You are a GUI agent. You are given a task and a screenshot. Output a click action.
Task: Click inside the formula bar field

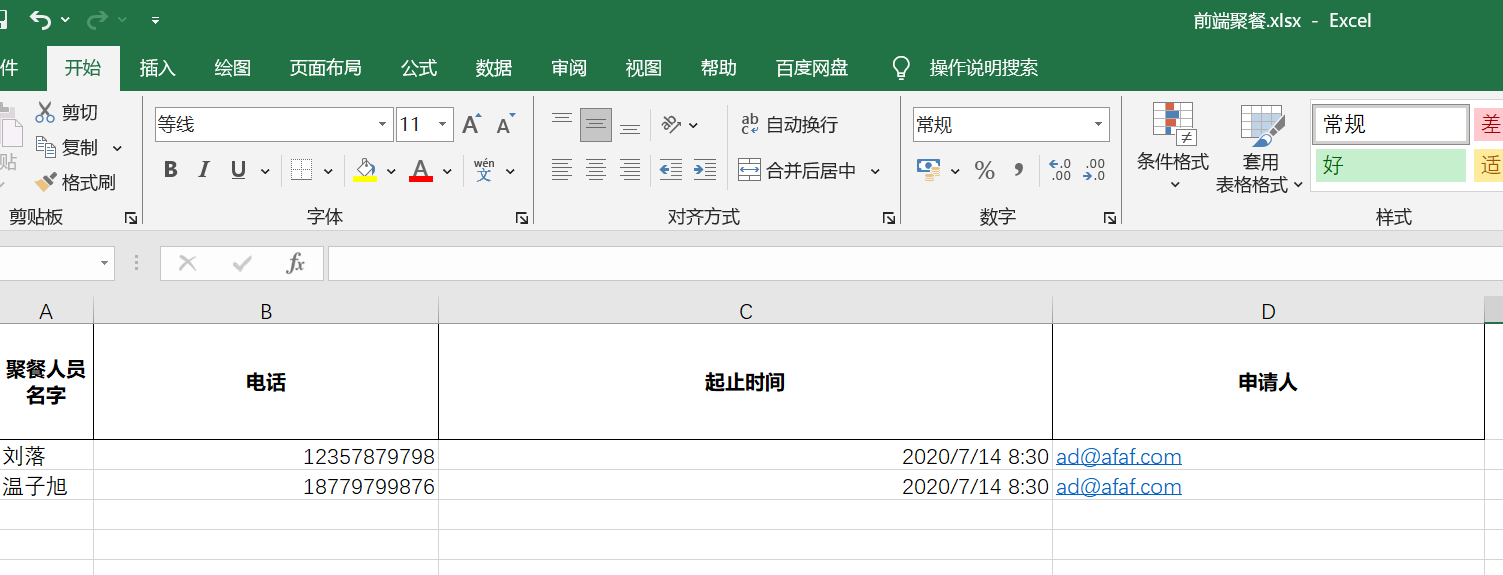pos(915,264)
